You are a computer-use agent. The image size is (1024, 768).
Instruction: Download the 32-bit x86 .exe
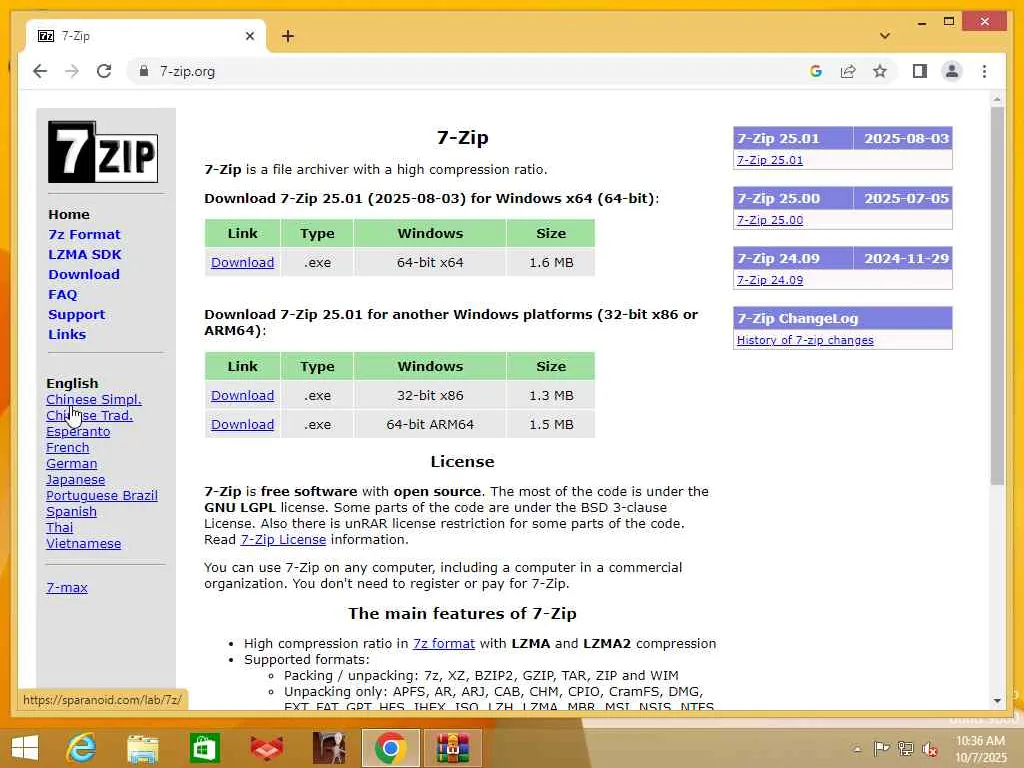(x=242, y=396)
